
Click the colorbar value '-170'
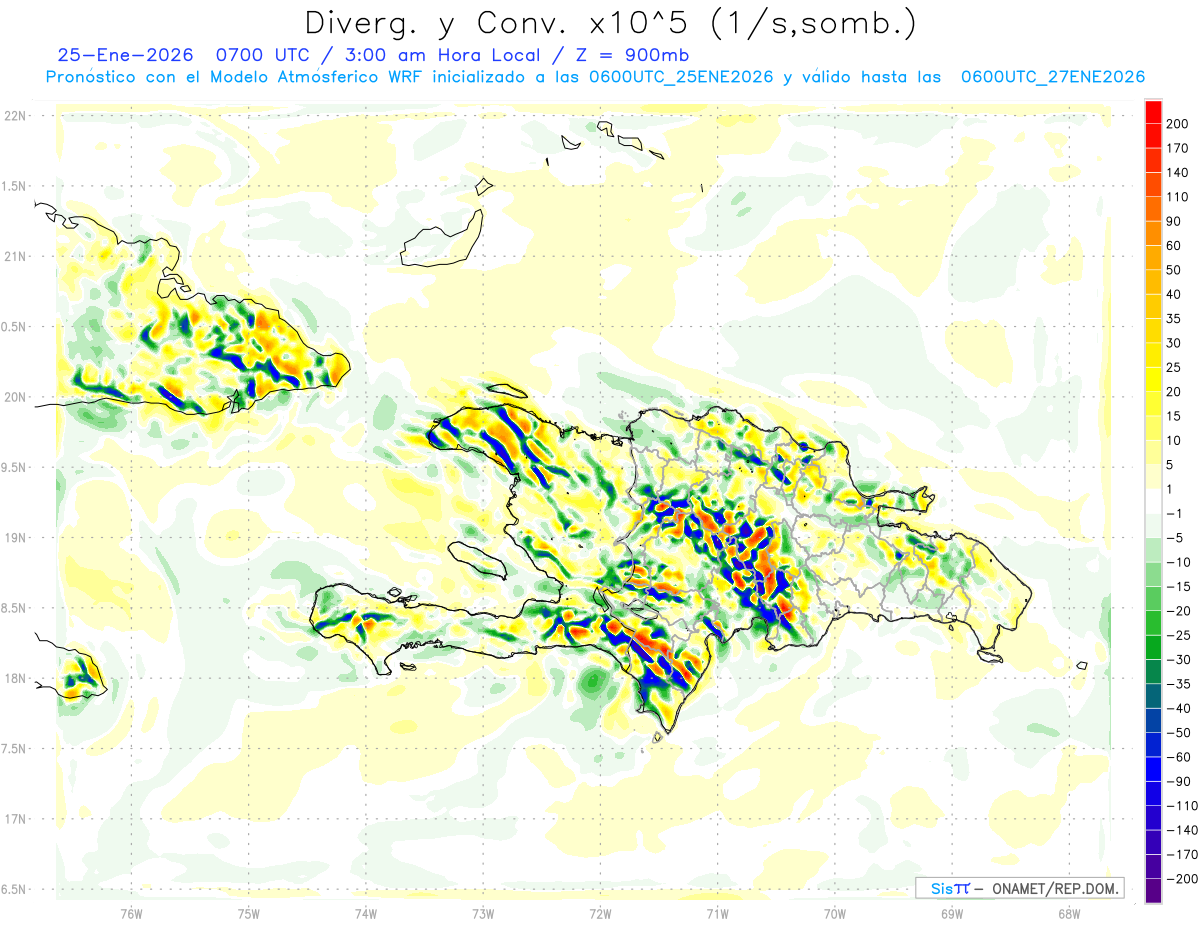tap(1182, 855)
